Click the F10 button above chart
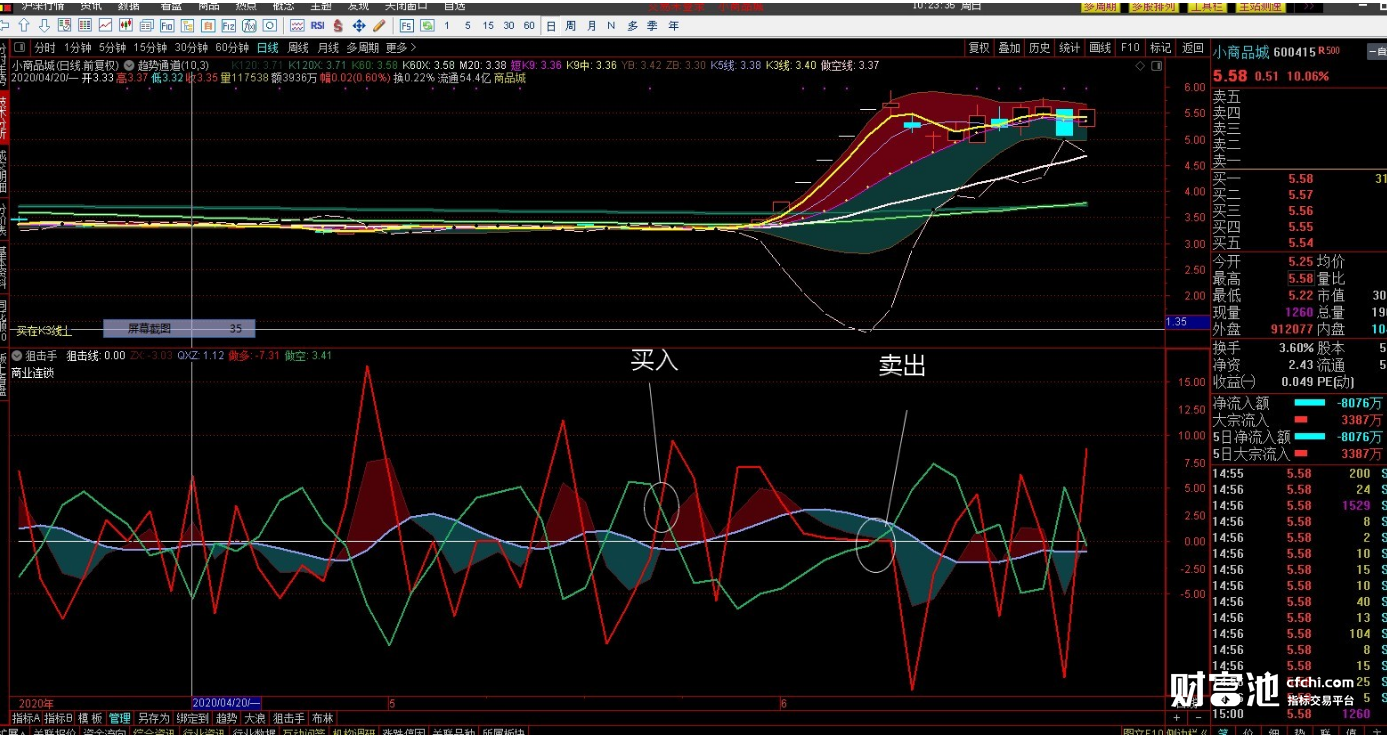1387x736 pixels. coord(1130,47)
